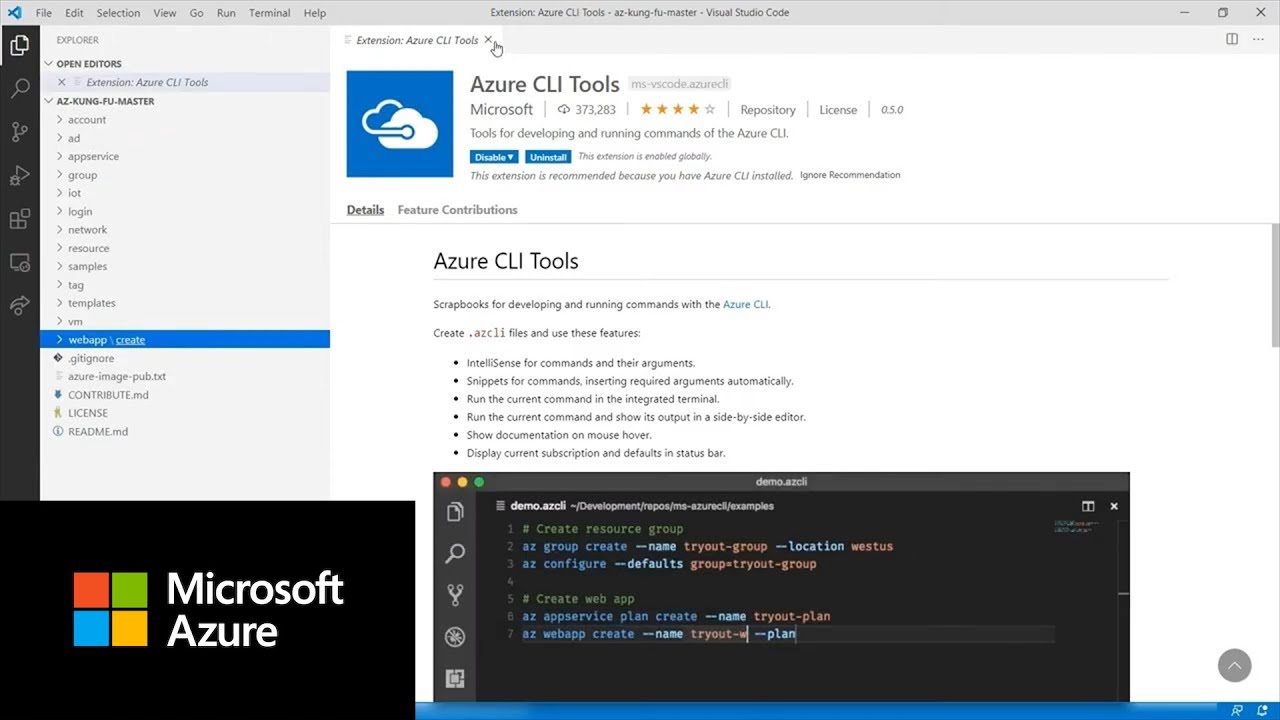Open the Search view in activity bar

click(19, 88)
